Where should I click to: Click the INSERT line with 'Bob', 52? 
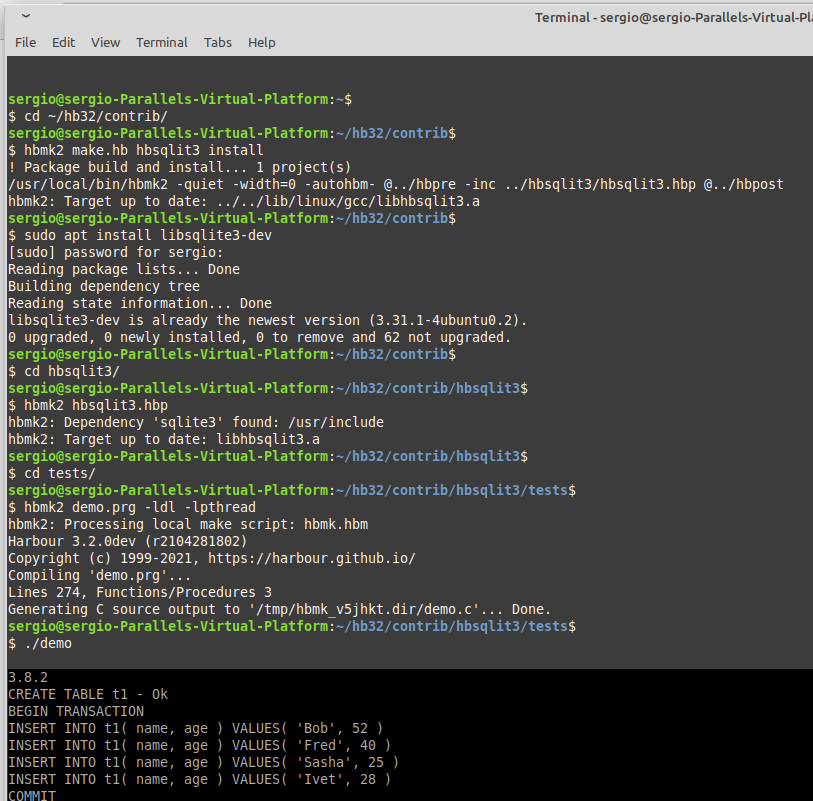tap(195, 728)
